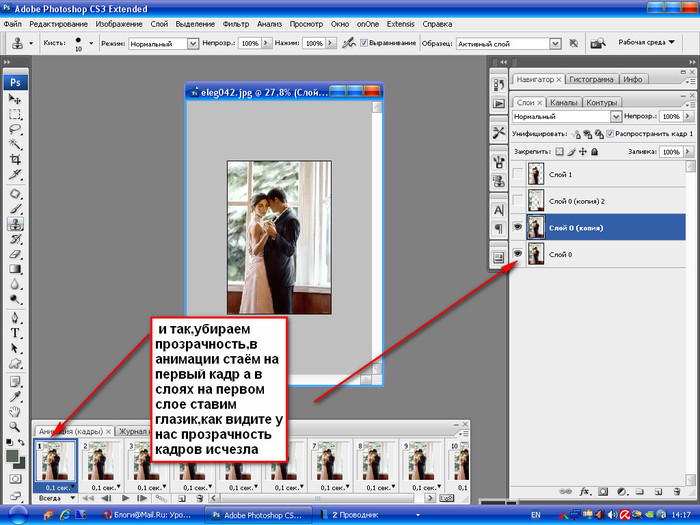Image resolution: width=700 pixels, height=525 pixels.
Task: Go to the previous animation frame
Action: point(106,498)
